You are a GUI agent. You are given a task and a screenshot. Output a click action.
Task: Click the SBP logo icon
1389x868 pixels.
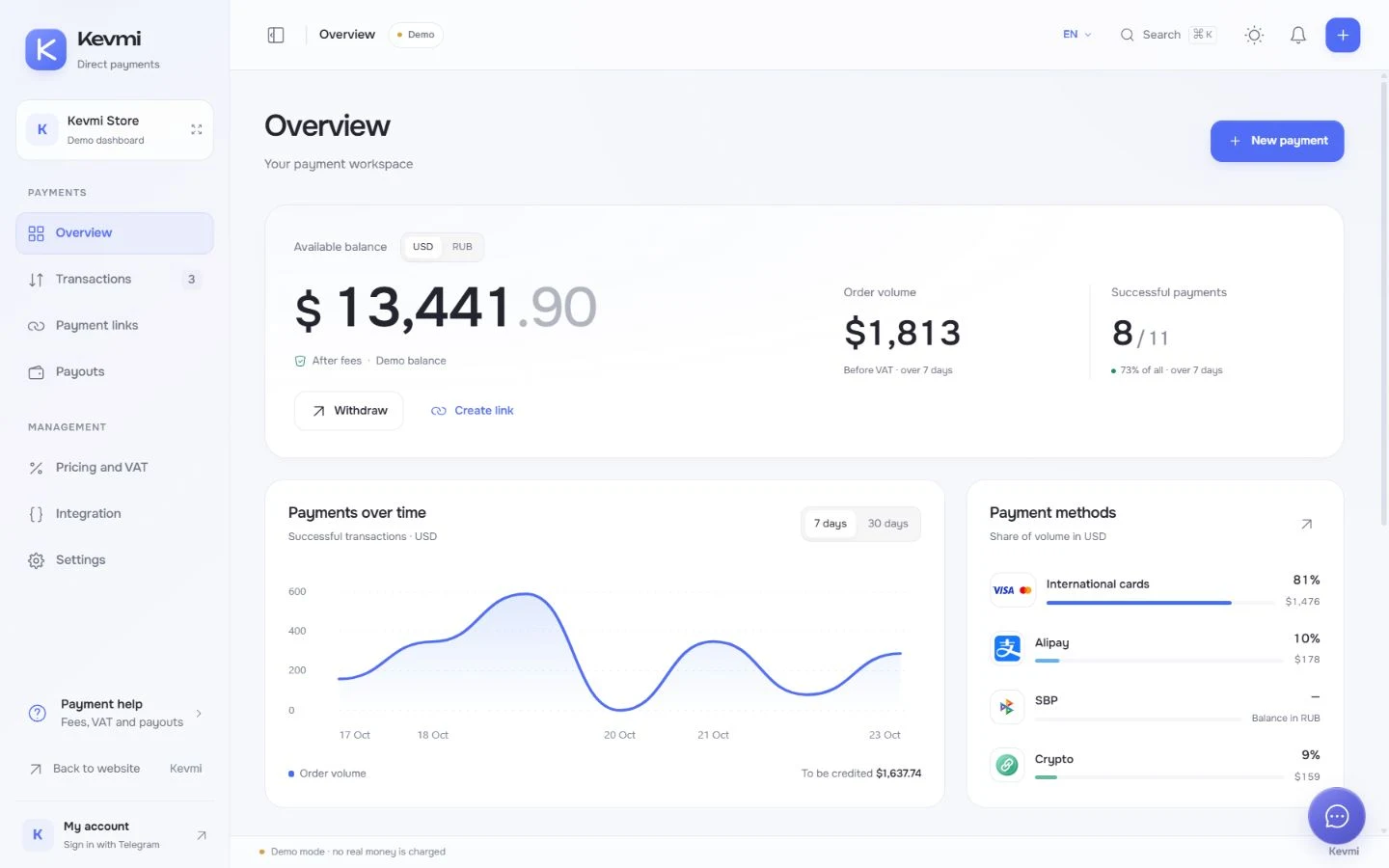(x=1007, y=707)
